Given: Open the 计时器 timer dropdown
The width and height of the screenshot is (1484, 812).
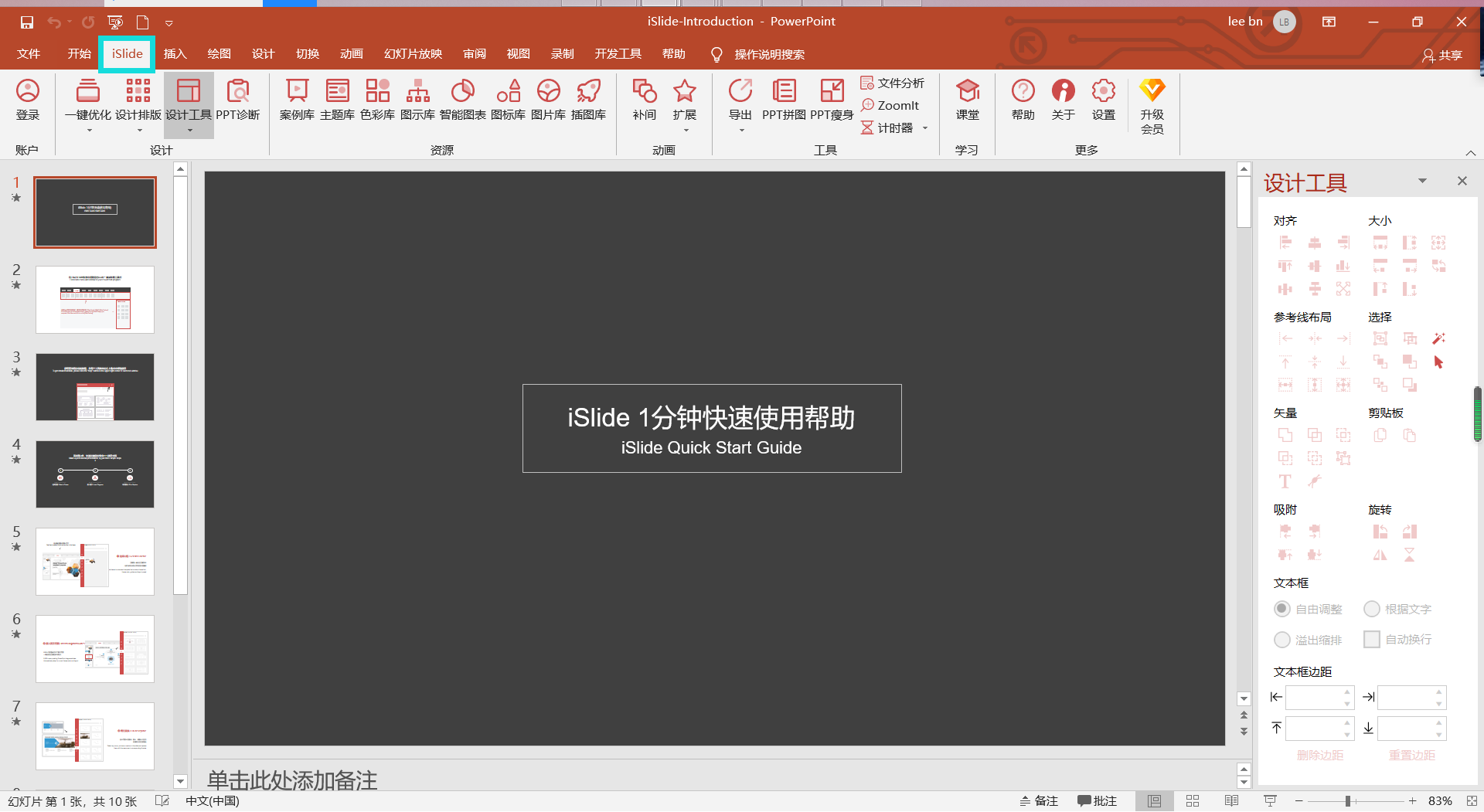Looking at the screenshot, I should tap(925, 128).
